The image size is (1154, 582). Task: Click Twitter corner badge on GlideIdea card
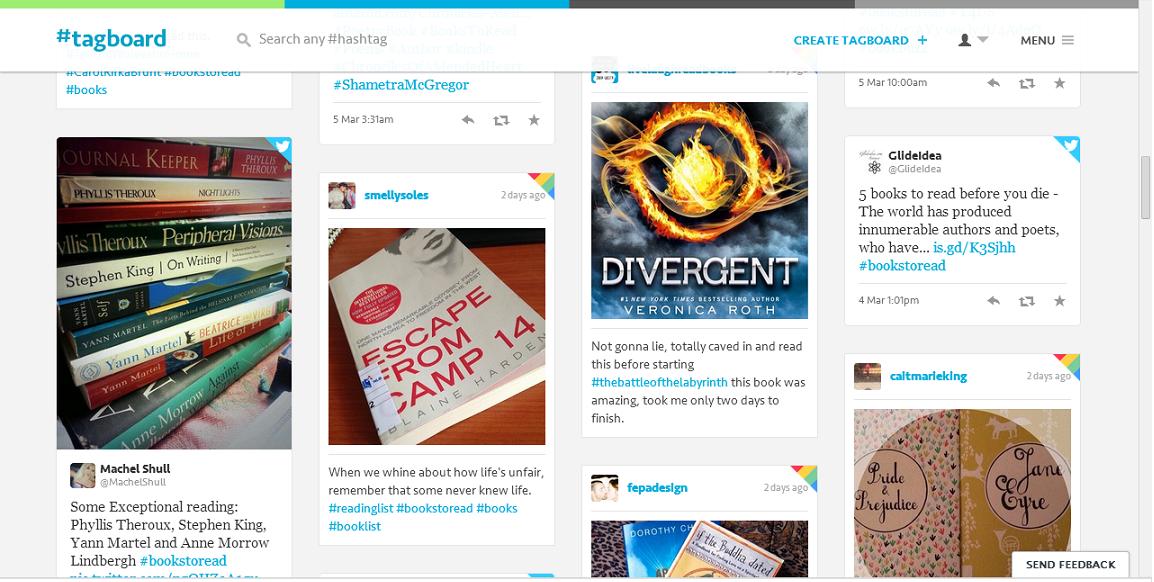pos(1071,146)
